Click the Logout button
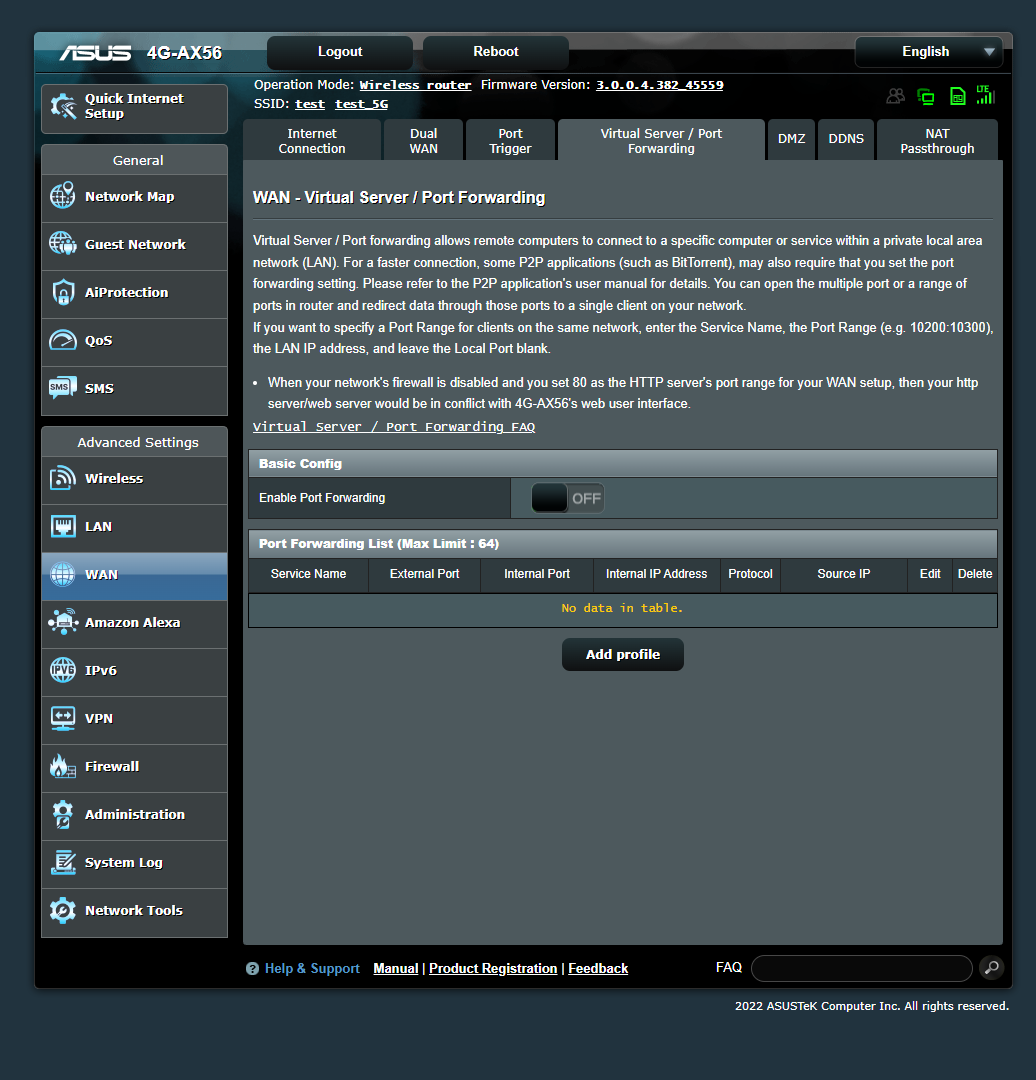Image resolution: width=1036 pixels, height=1080 pixels. tap(340, 52)
